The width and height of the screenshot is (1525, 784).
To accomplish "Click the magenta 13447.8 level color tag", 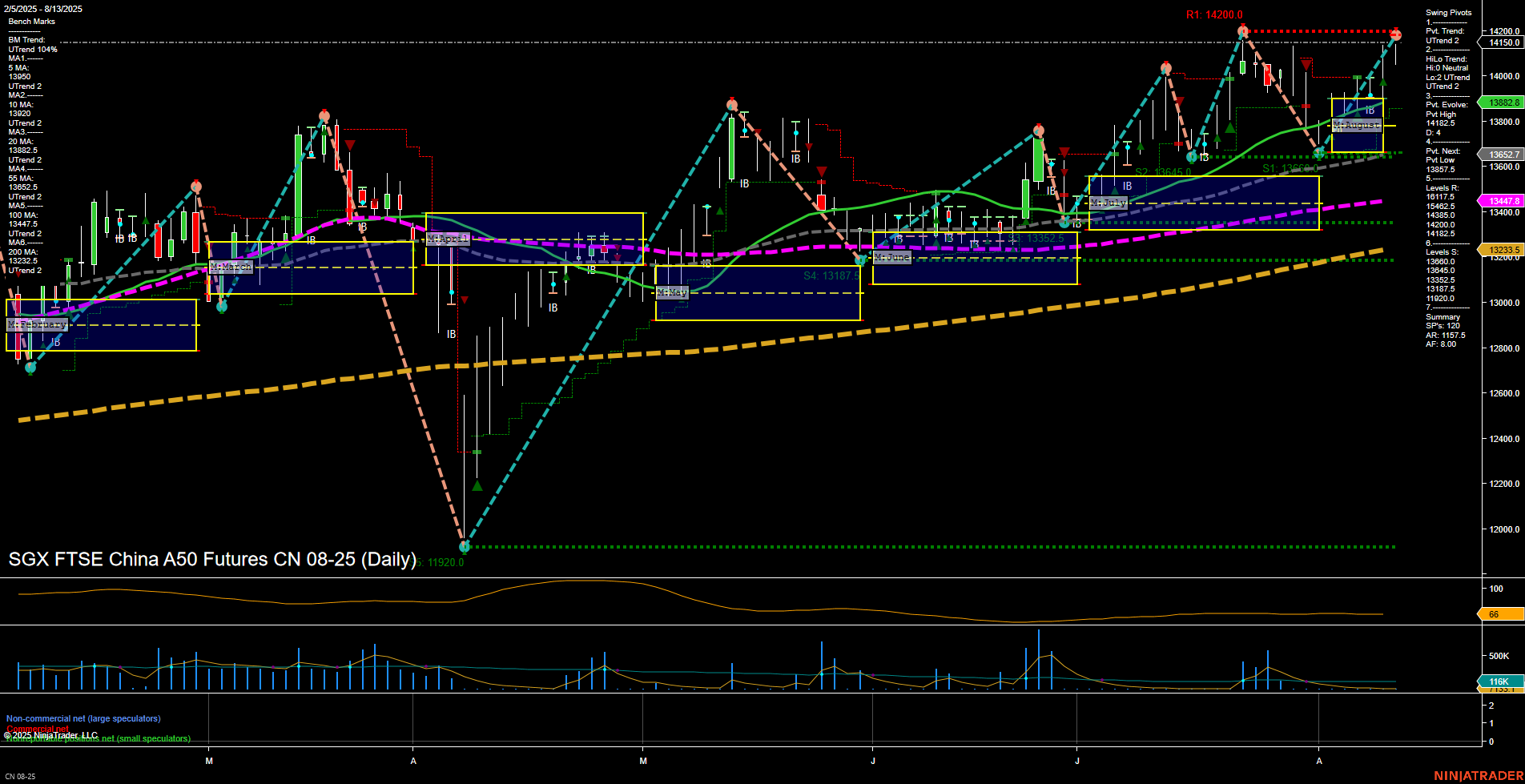I will (x=1500, y=200).
